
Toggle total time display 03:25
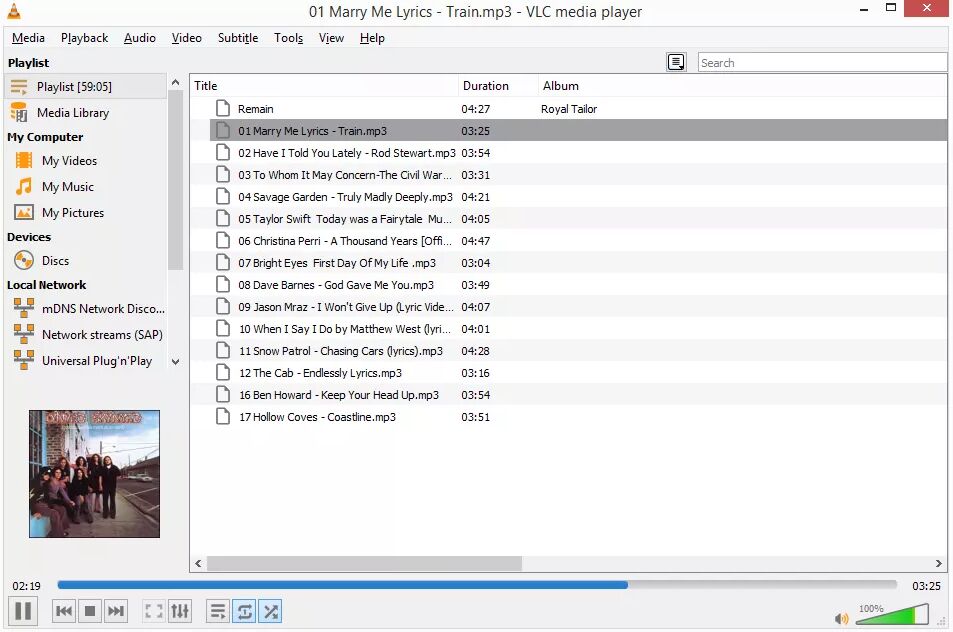tap(926, 586)
